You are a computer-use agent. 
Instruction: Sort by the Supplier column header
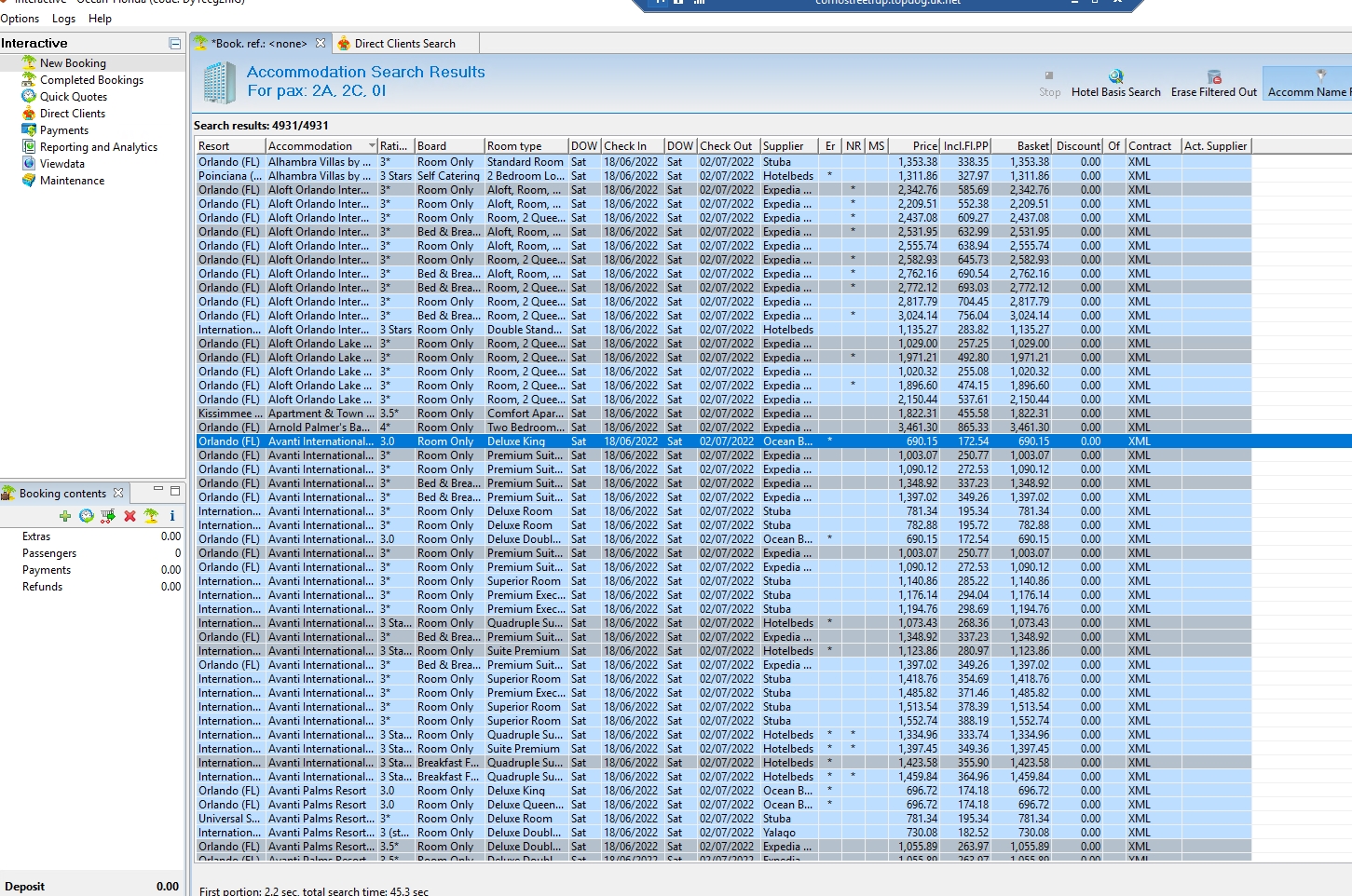coord(790,146)
